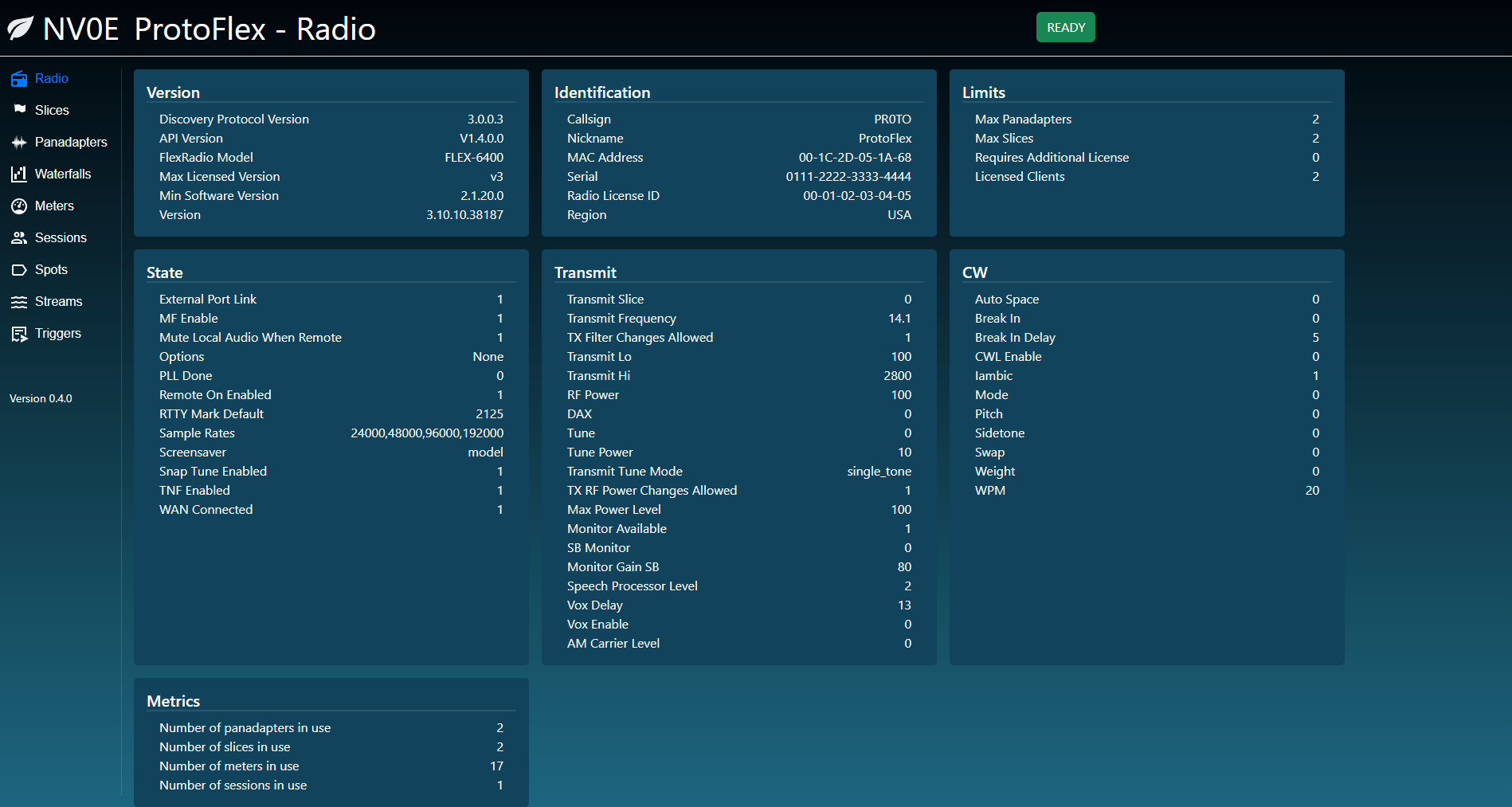The height and width of the screenshot is (807, 1512).
Task: Select the Version card heading
Action: click(173, 92)
